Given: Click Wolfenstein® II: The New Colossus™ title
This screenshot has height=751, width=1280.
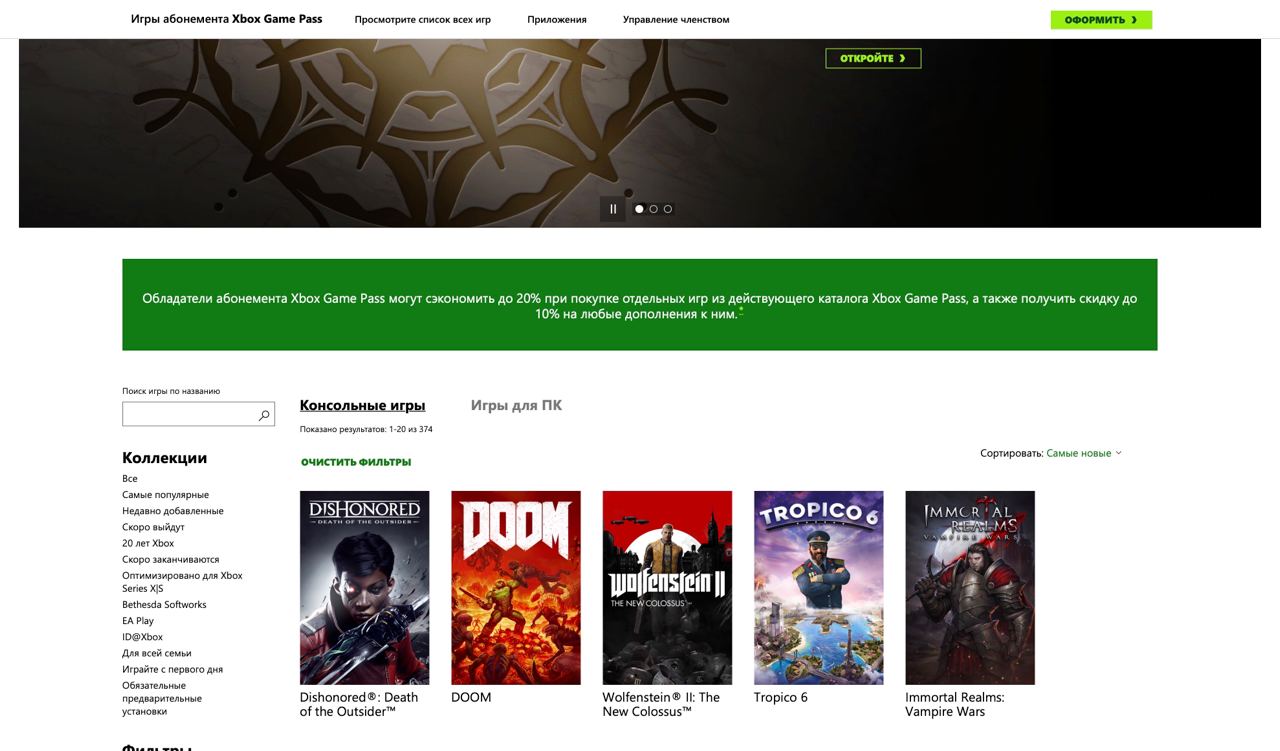Looking at the screenshot, I should pos(661,704).
